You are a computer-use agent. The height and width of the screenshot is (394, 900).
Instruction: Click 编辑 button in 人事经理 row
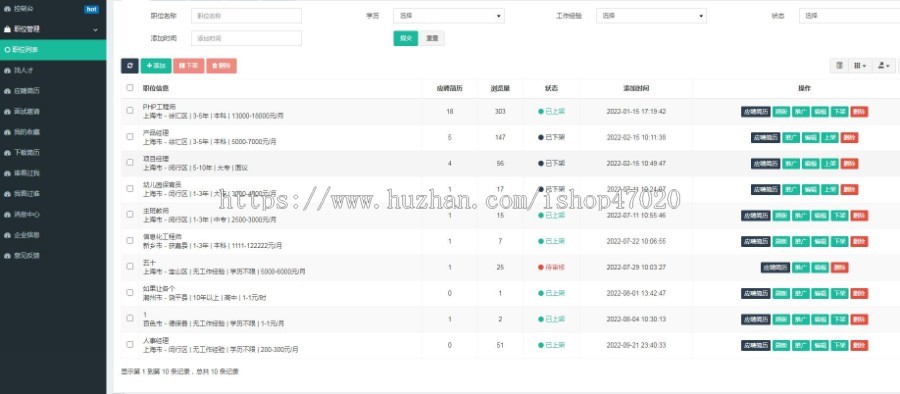point(820,345)
